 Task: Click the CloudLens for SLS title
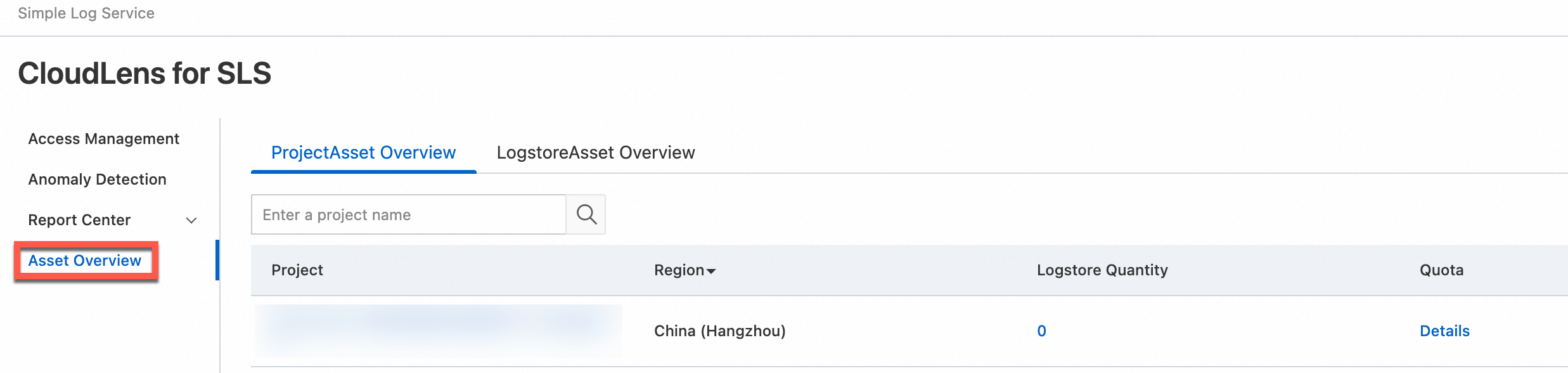[x=145, y=73]
